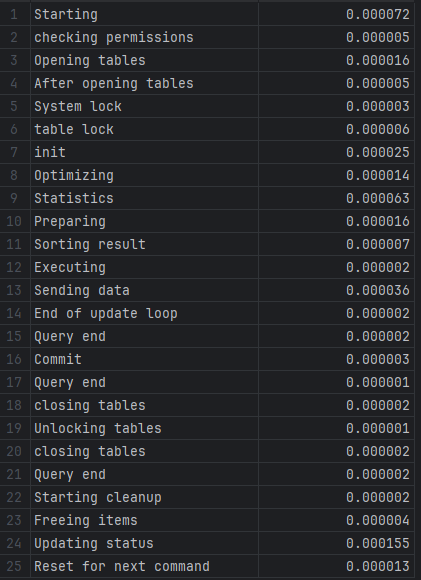The width and height of the screenshot is (421, 580).
Task: Click the duration value 0.000063
Action: tap(378, 198)
